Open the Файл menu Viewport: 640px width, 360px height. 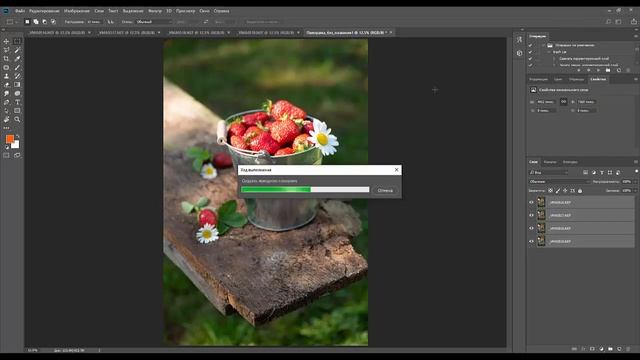click(x=20, y=11)
